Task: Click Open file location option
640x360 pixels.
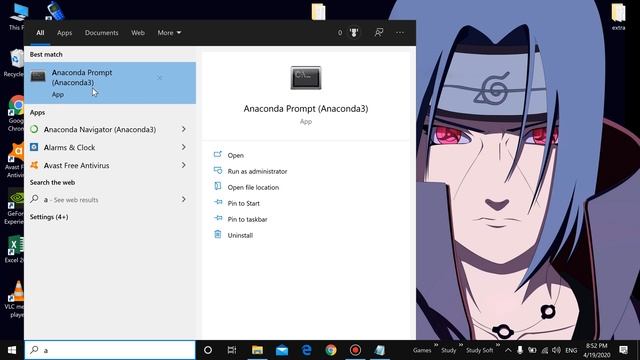Action: 253,187
